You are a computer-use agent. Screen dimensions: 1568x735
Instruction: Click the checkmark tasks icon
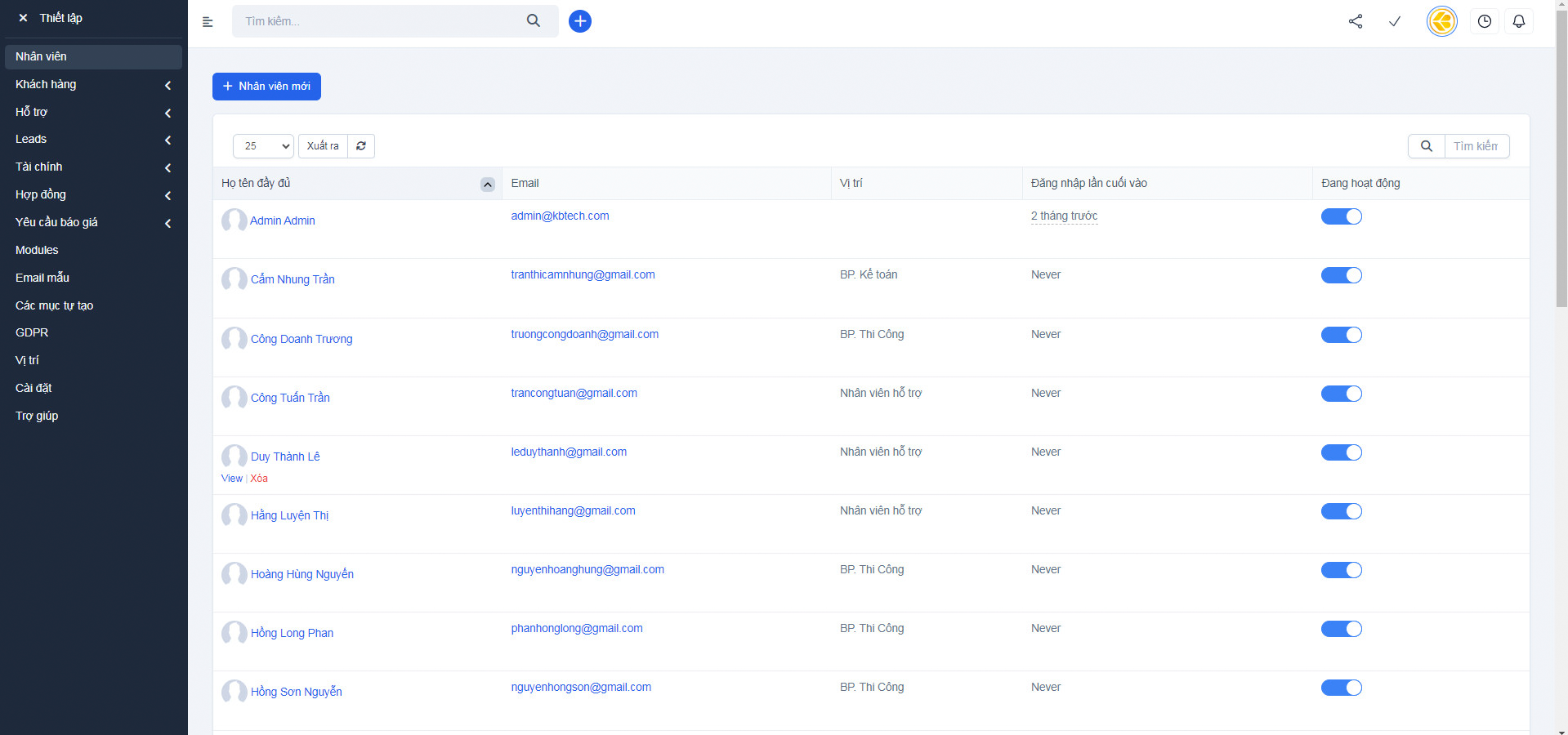(x=1395, y=21)
